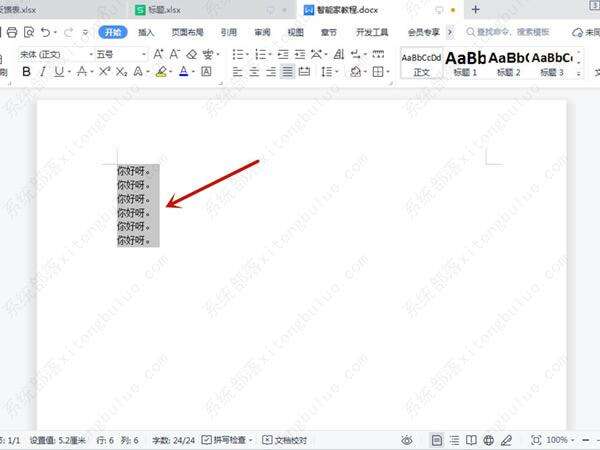Screen dimensions: 600x450
Task: Align text right
Action: click(x=271, y=72)
